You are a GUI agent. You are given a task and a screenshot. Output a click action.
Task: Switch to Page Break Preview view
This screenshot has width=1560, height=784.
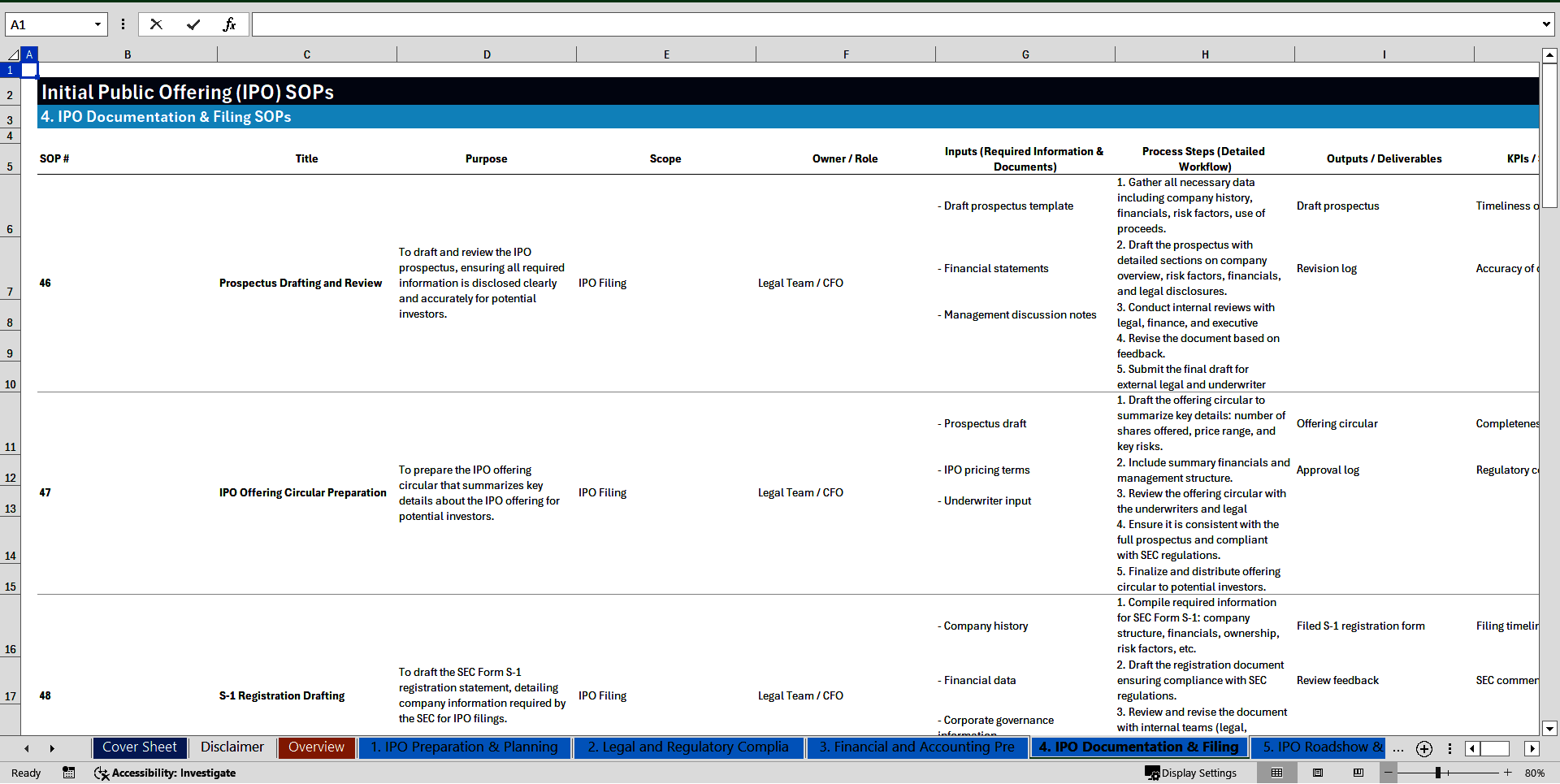pos(1358,773)
